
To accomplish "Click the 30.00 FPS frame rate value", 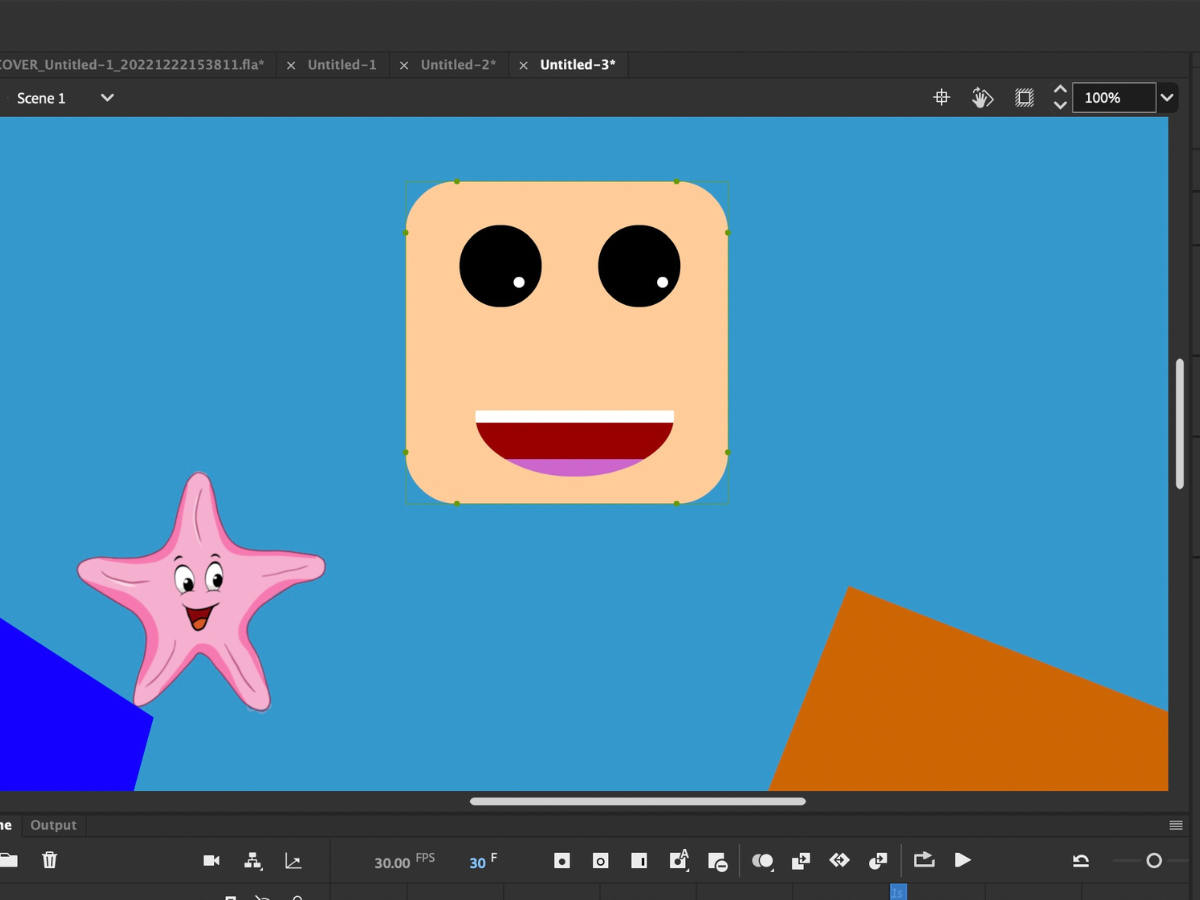I will [392, 862].
